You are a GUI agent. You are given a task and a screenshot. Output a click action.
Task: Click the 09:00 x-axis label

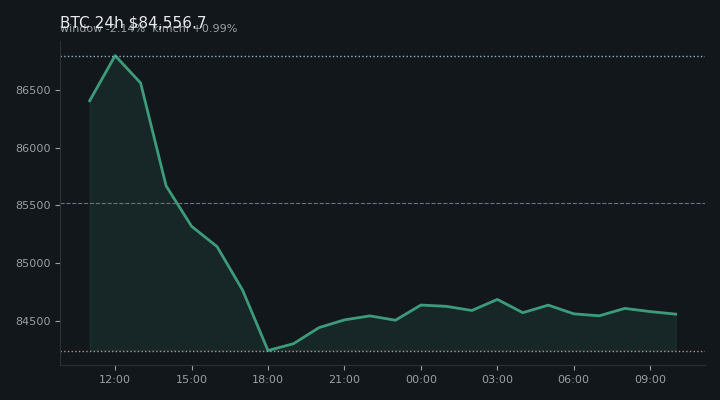click(650, 379)
